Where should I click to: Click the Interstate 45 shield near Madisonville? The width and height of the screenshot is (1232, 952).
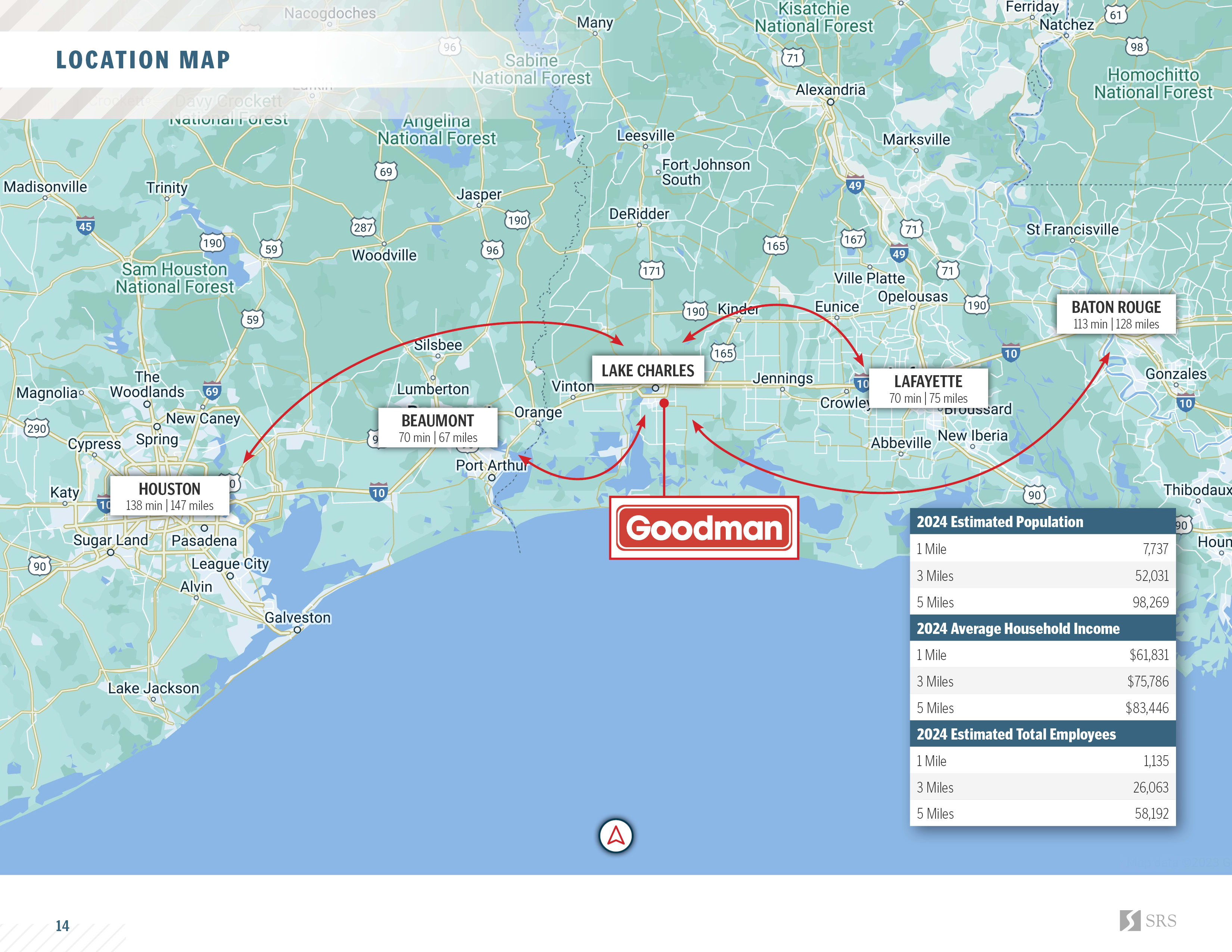(85, 225)
